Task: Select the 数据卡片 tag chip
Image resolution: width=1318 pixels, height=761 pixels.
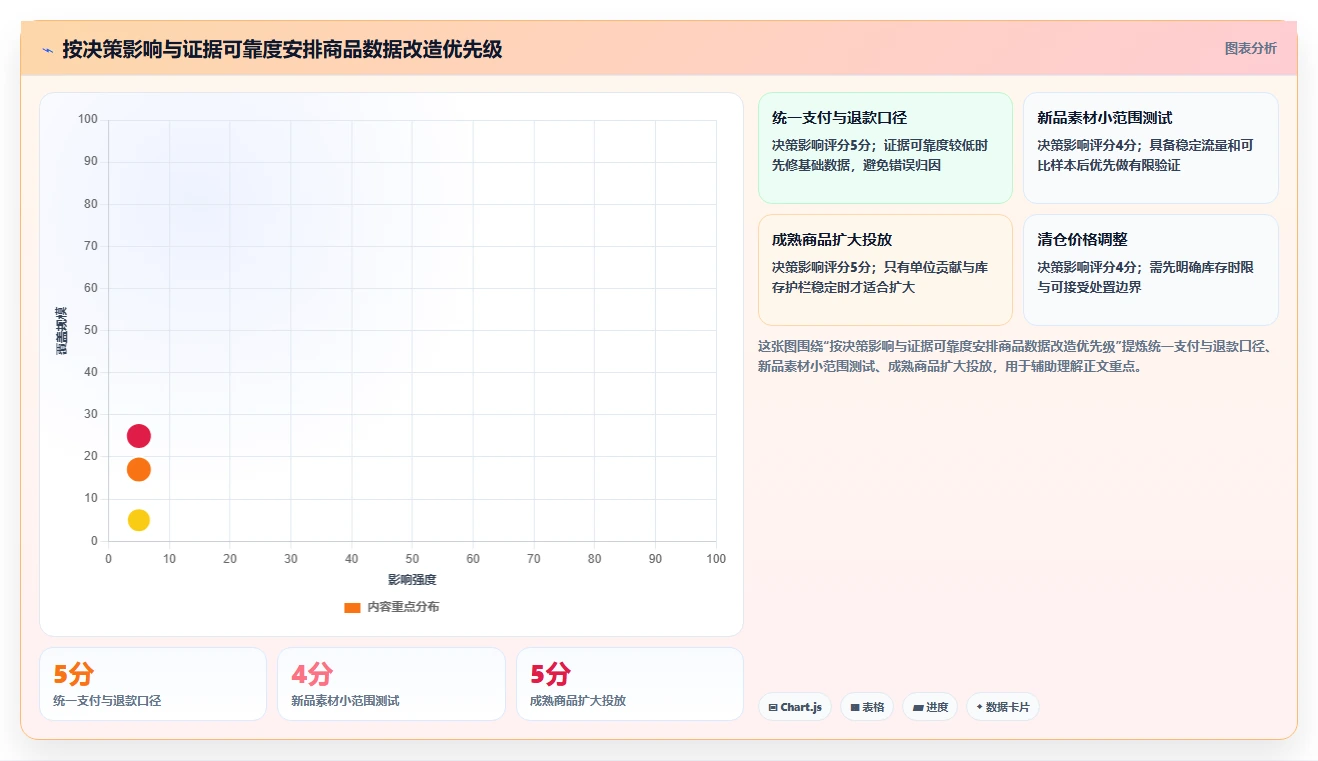Action: 1002,707
